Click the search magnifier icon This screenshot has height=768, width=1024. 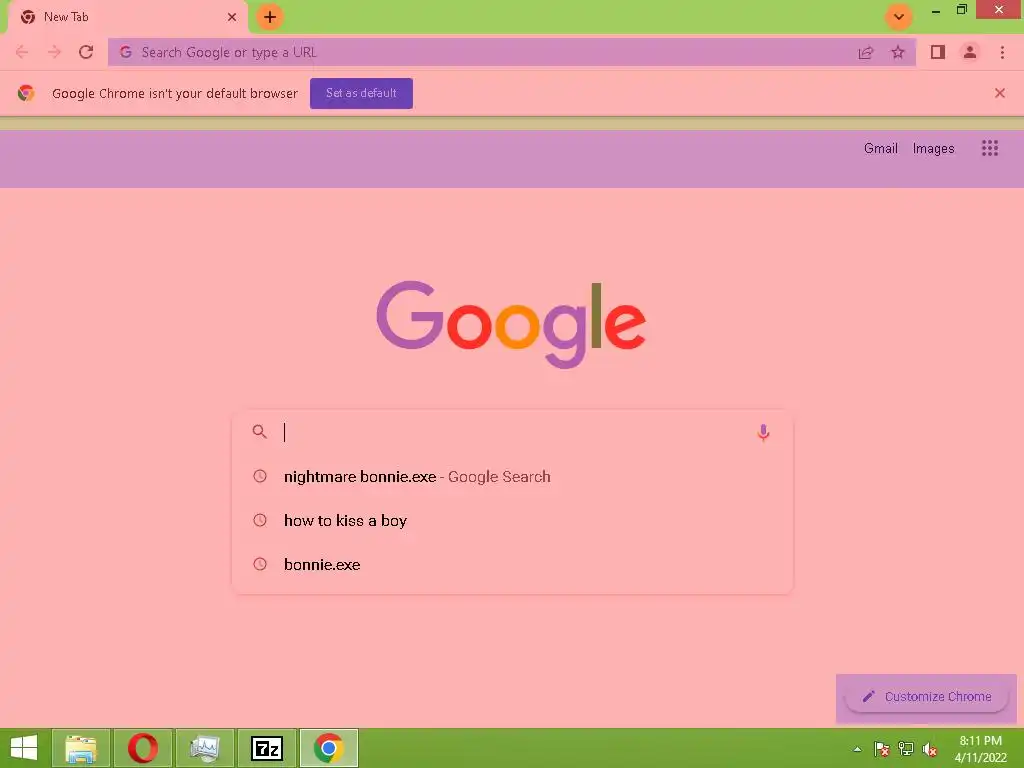pos(260,432)
